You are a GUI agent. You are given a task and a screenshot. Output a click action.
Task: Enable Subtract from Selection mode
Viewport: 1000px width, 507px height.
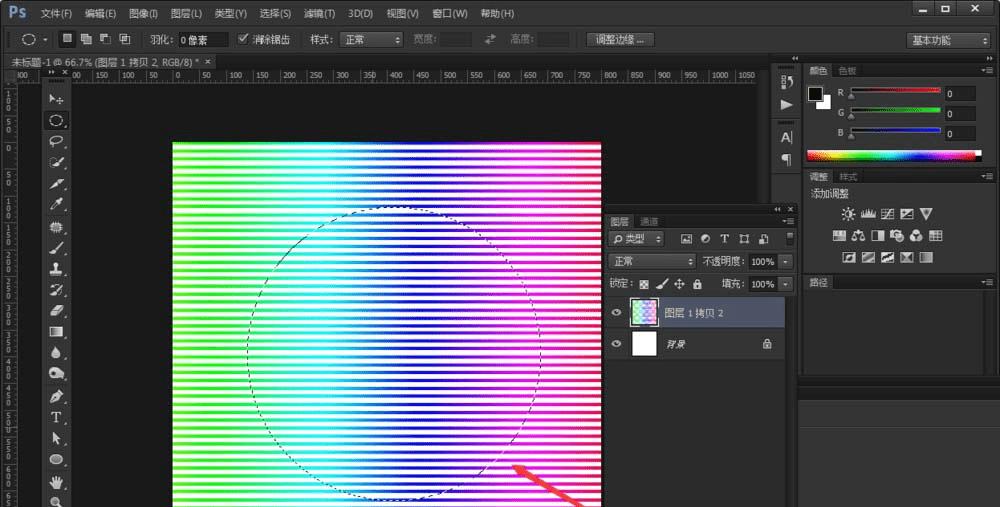coord(105,39)
